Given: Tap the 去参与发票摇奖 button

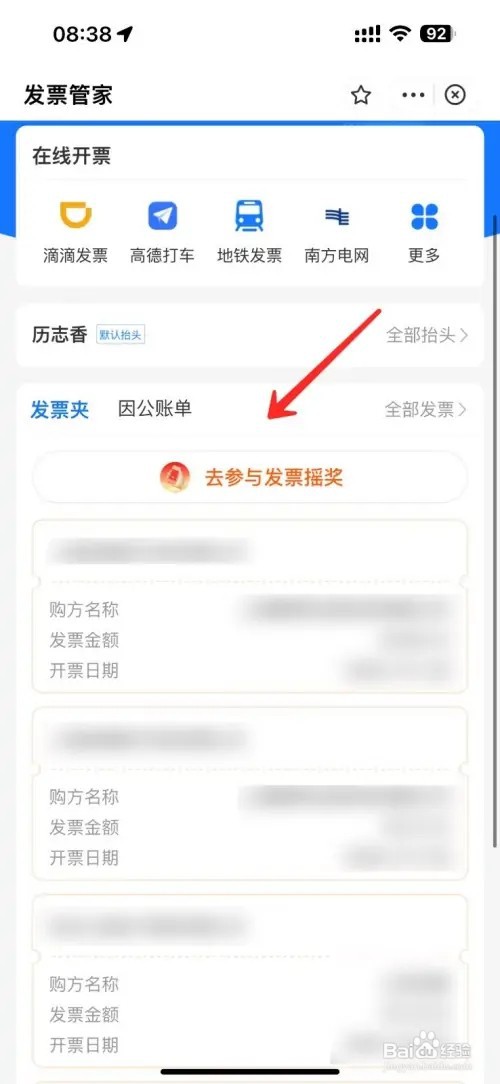Looking at the screenshot, I should (x=250, y=477).
